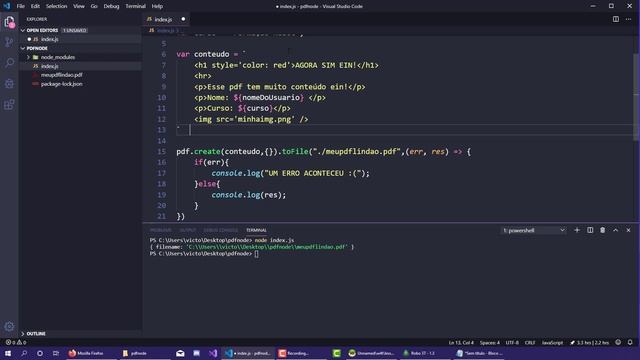Expand the node_modules folder
The image size is (640, 360).
[29, 57]
